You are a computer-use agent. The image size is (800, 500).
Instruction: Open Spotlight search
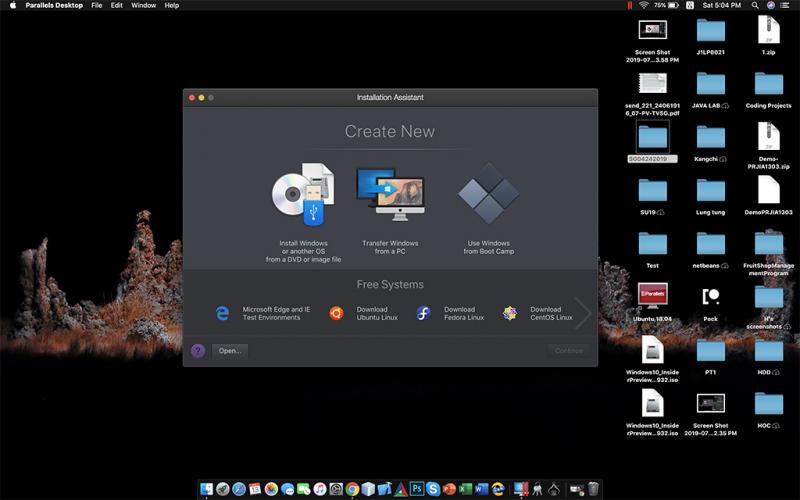pyautogui.click(x=755, y=5)
